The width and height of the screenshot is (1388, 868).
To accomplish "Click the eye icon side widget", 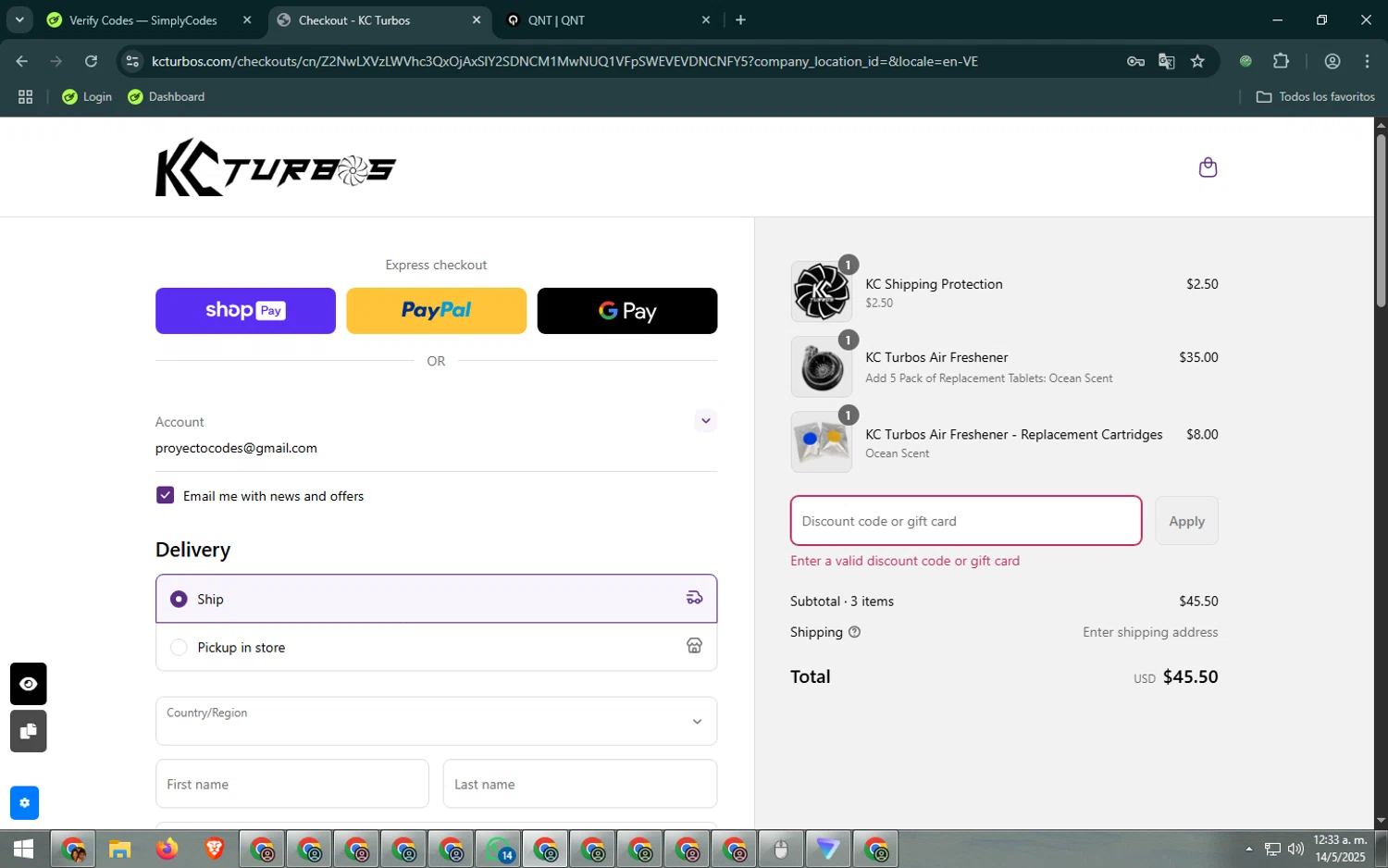I will 29,684.
